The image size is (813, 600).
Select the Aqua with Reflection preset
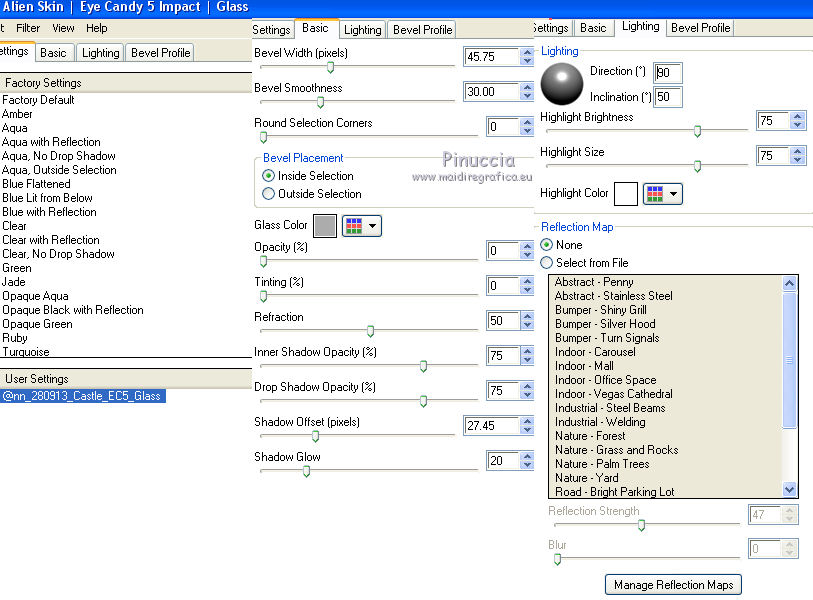(x=51, y=142)
